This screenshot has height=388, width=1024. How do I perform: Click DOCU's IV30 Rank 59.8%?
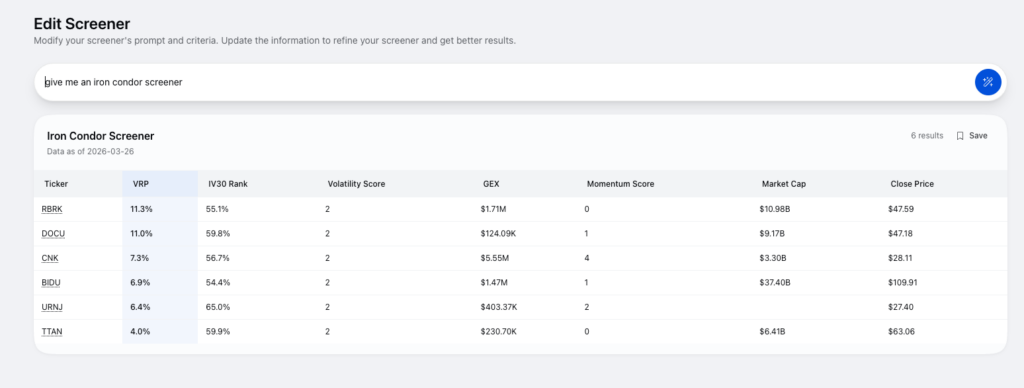point(218,233)
